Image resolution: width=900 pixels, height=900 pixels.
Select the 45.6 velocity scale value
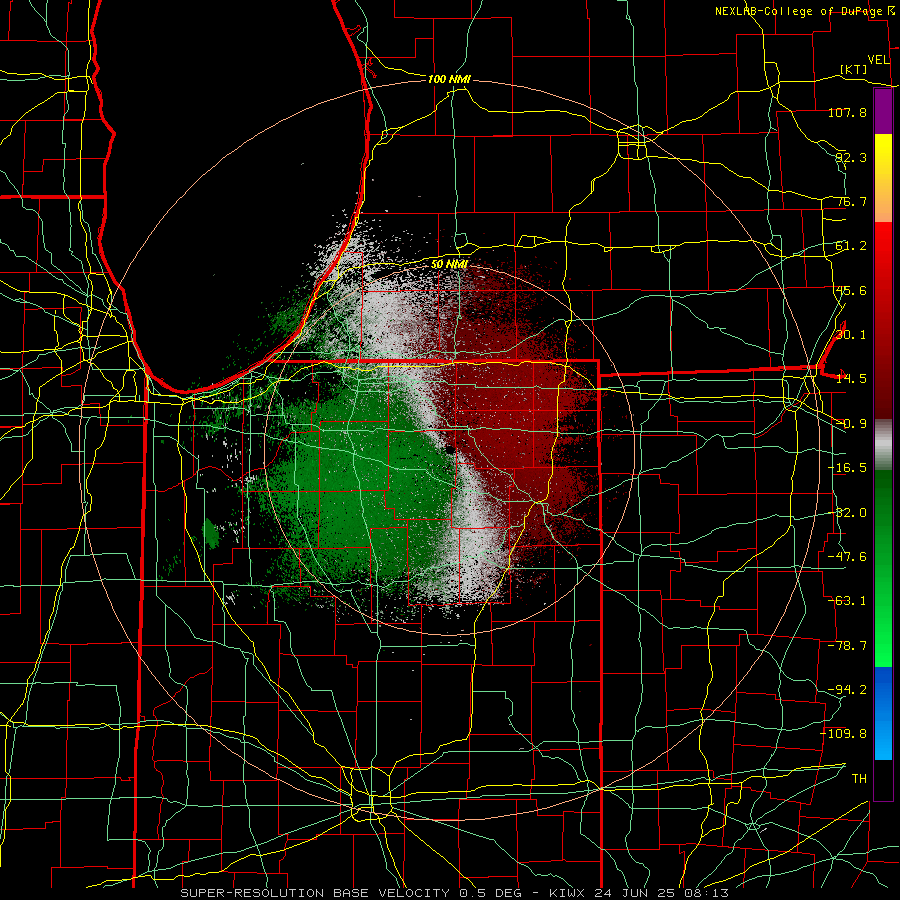point(851,290)
